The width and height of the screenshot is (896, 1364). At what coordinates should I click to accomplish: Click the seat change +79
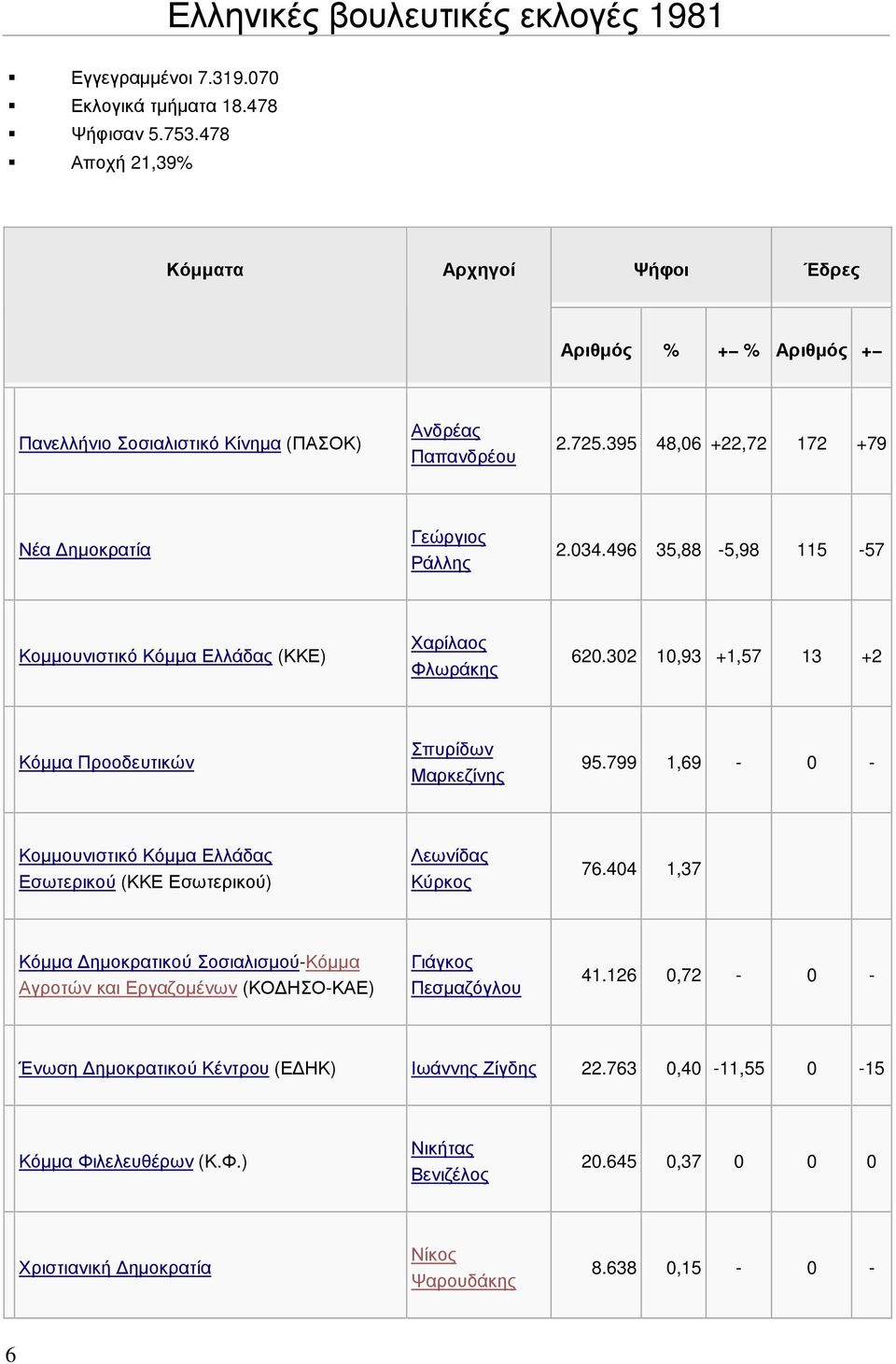(x=872, y=443)
